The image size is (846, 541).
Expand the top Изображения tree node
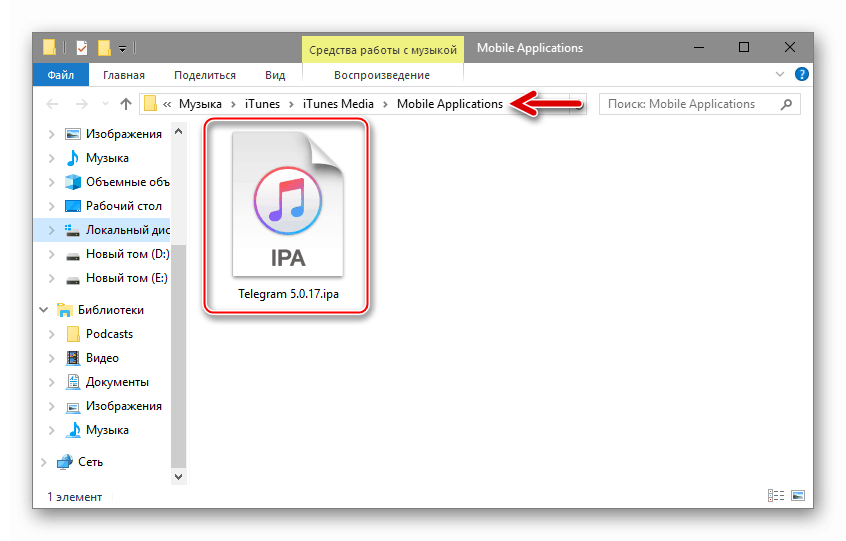51,134
